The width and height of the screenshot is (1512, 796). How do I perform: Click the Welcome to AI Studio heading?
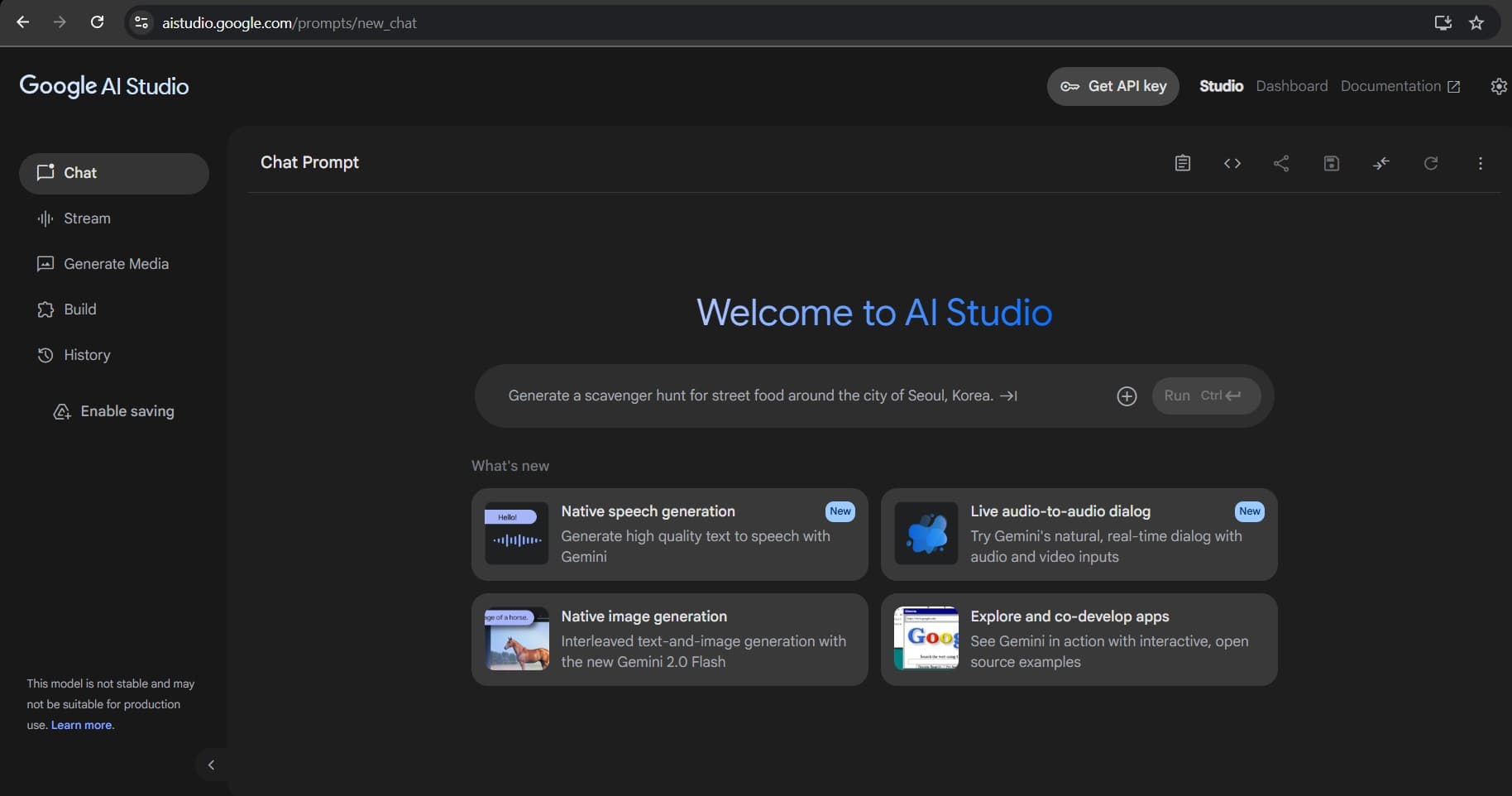pos(874,313)
